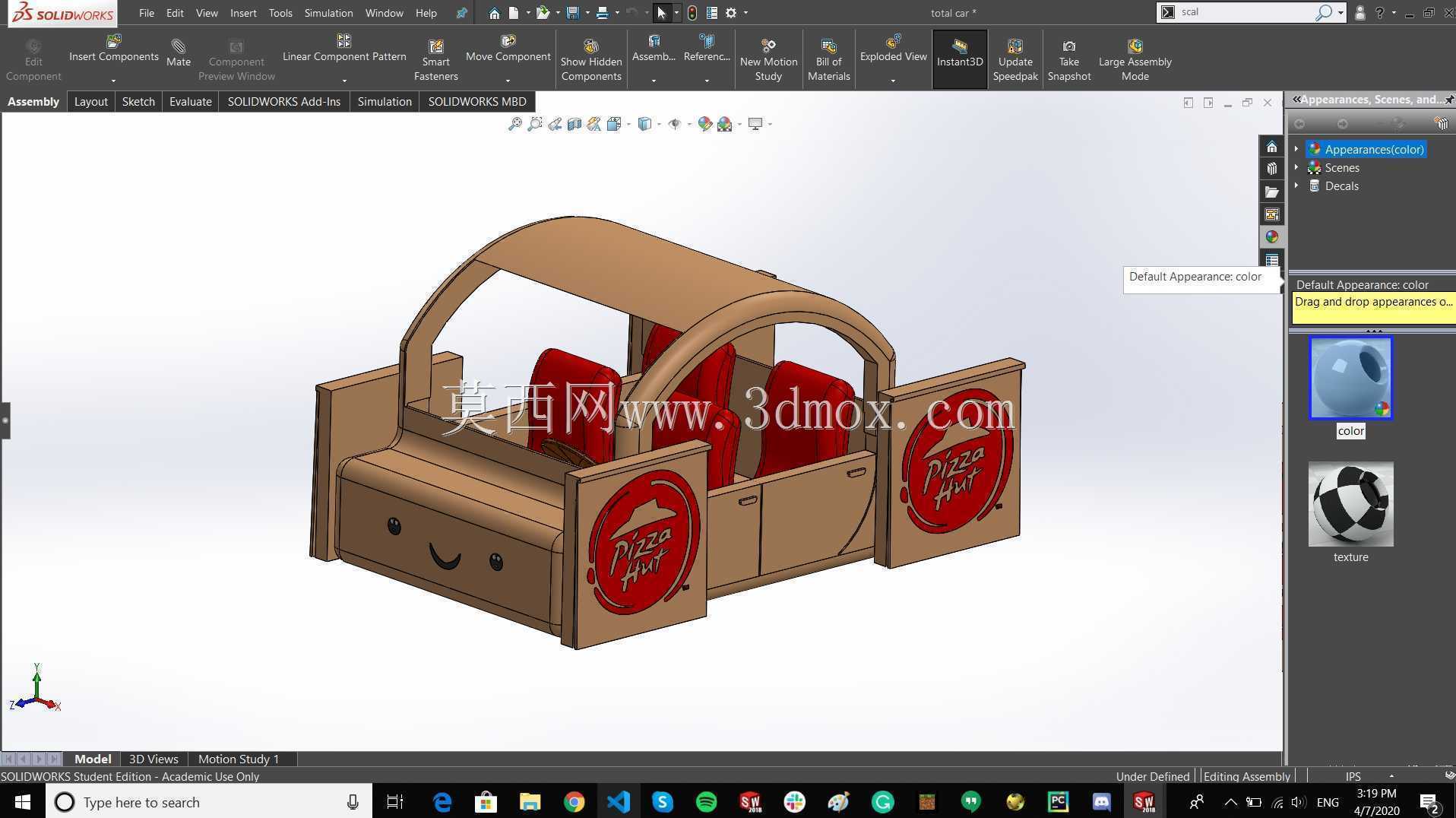Launch Smart Fasteners
The width and height of the screenshot is (1456, 818).
point(435,59)
